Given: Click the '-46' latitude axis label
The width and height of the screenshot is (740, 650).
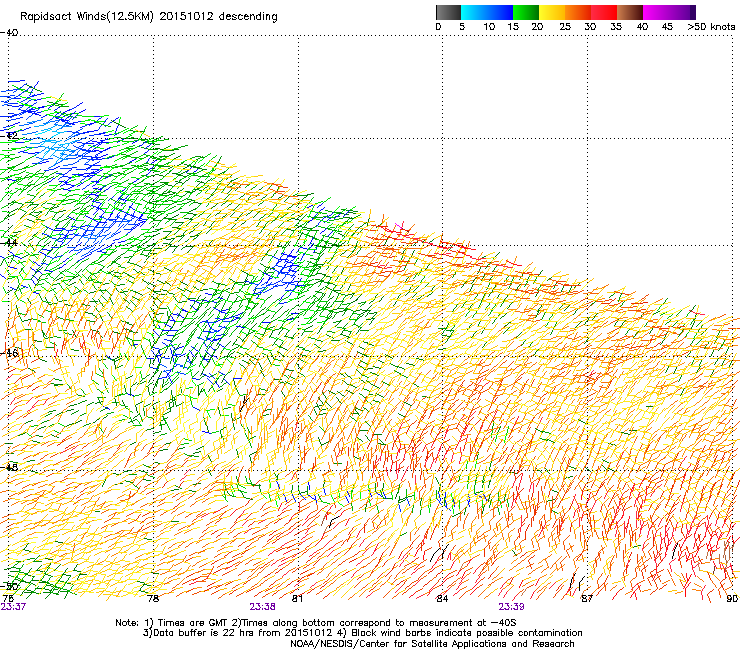Looking at the screenshot, I should coord(9,353).
